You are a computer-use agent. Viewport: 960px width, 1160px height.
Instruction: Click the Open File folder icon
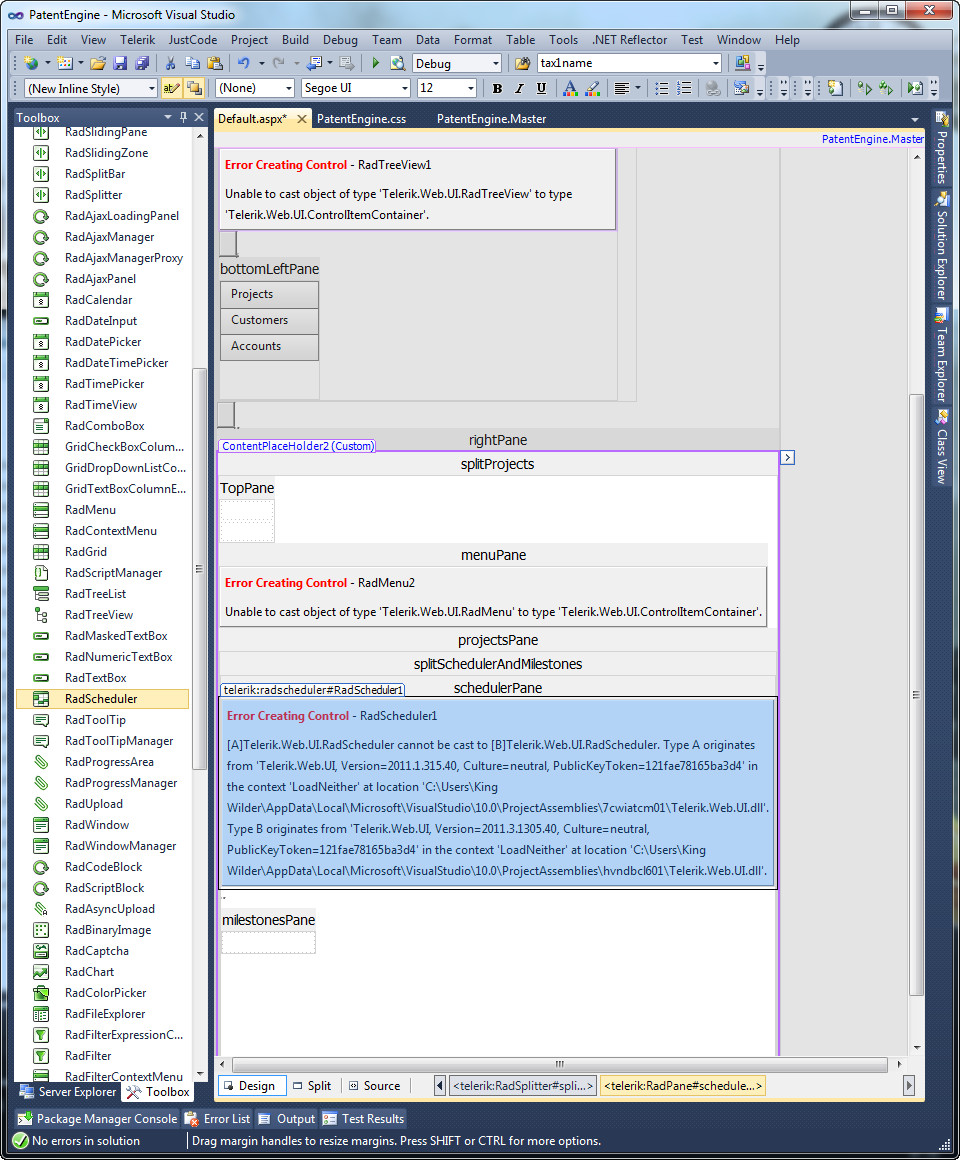[x=98, y=63]
